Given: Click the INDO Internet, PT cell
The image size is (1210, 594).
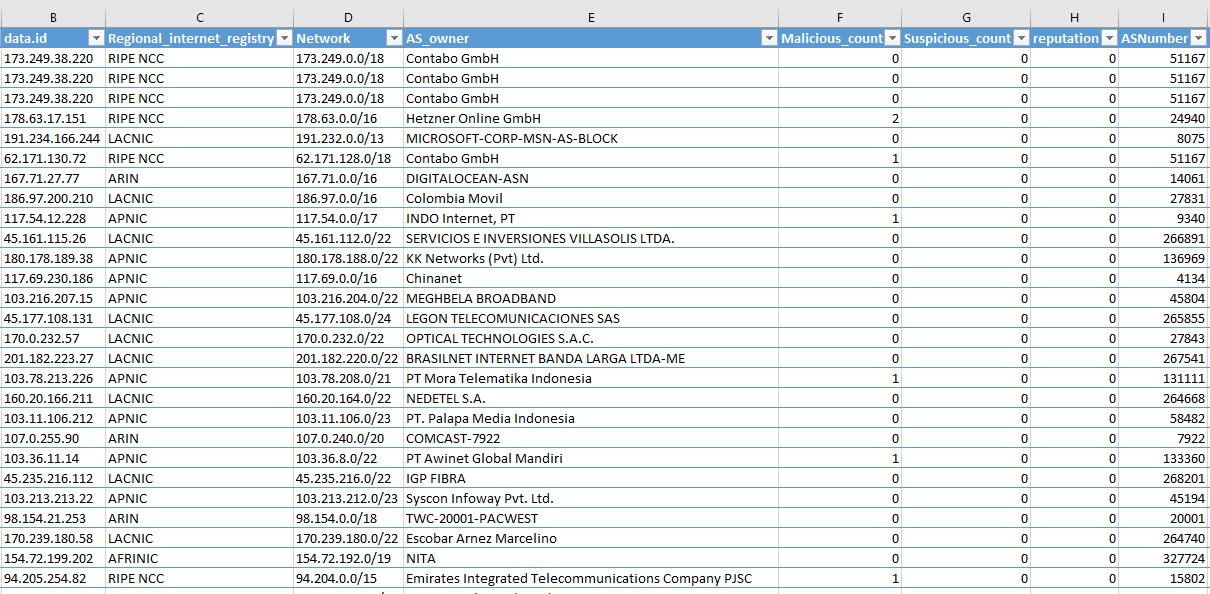Looking at the screenshot, I should point(591,218).
